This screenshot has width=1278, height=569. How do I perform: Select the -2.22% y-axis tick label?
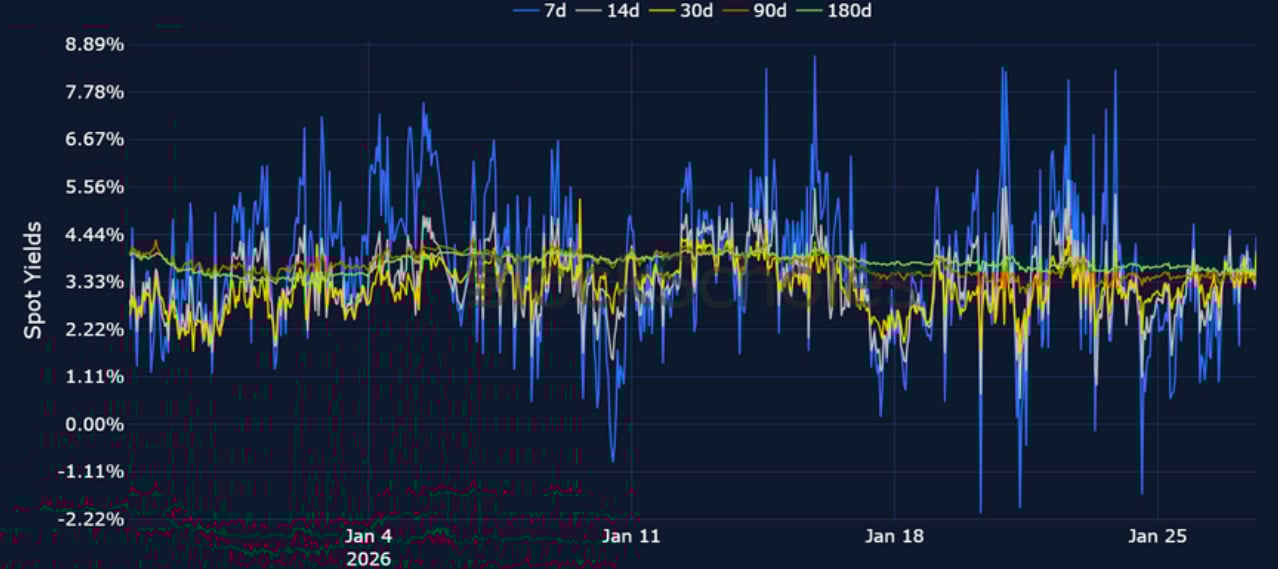pos(93,519)
